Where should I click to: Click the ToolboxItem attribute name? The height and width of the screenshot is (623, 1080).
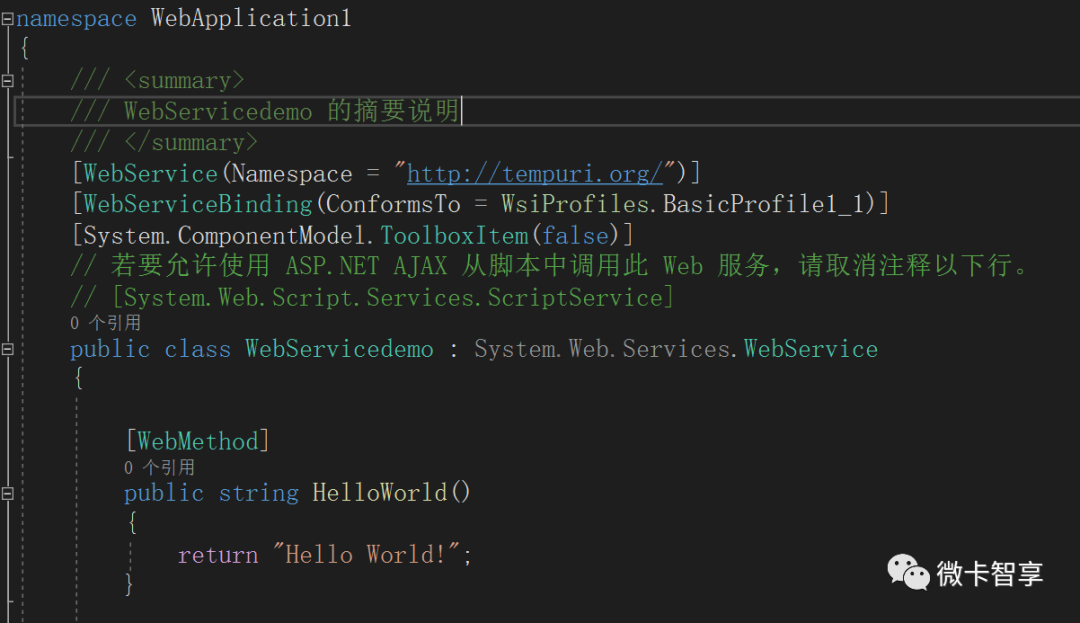[x=454, y=236]
